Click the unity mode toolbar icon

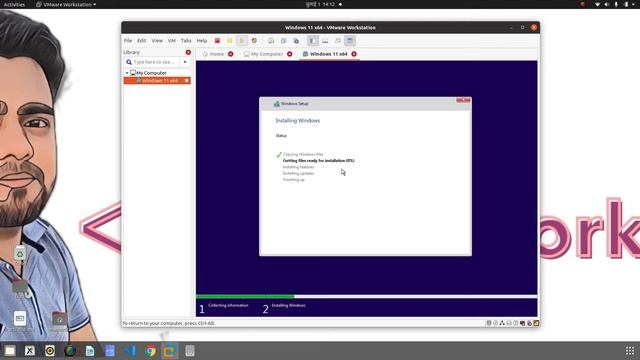[338, 41]
